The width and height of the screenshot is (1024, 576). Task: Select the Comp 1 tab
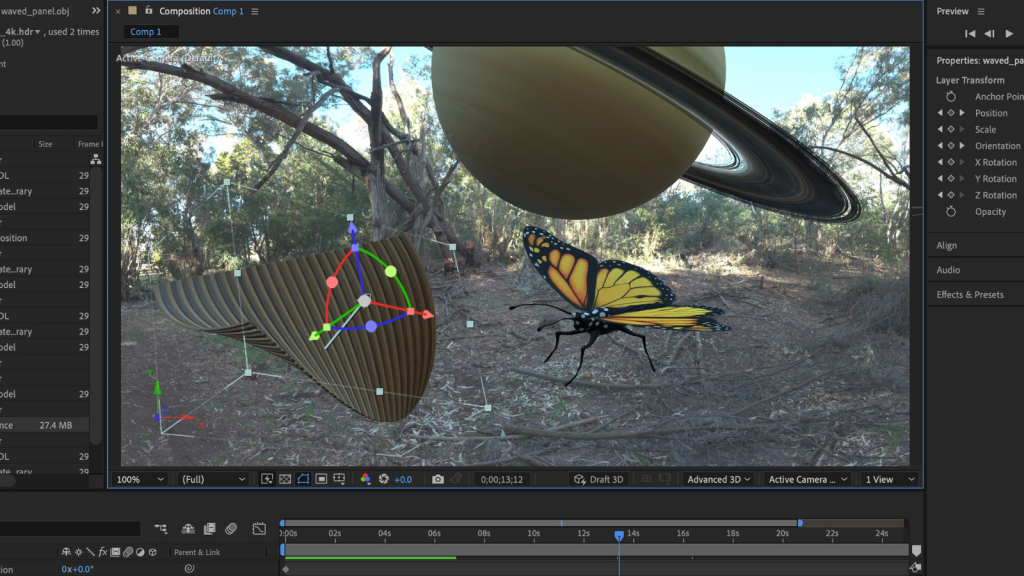click(x=146, y=32)
